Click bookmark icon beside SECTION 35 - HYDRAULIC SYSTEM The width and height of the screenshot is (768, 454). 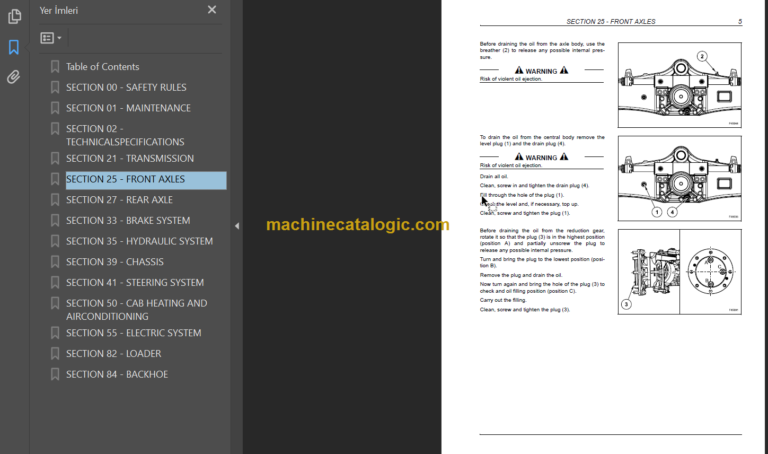55,241
